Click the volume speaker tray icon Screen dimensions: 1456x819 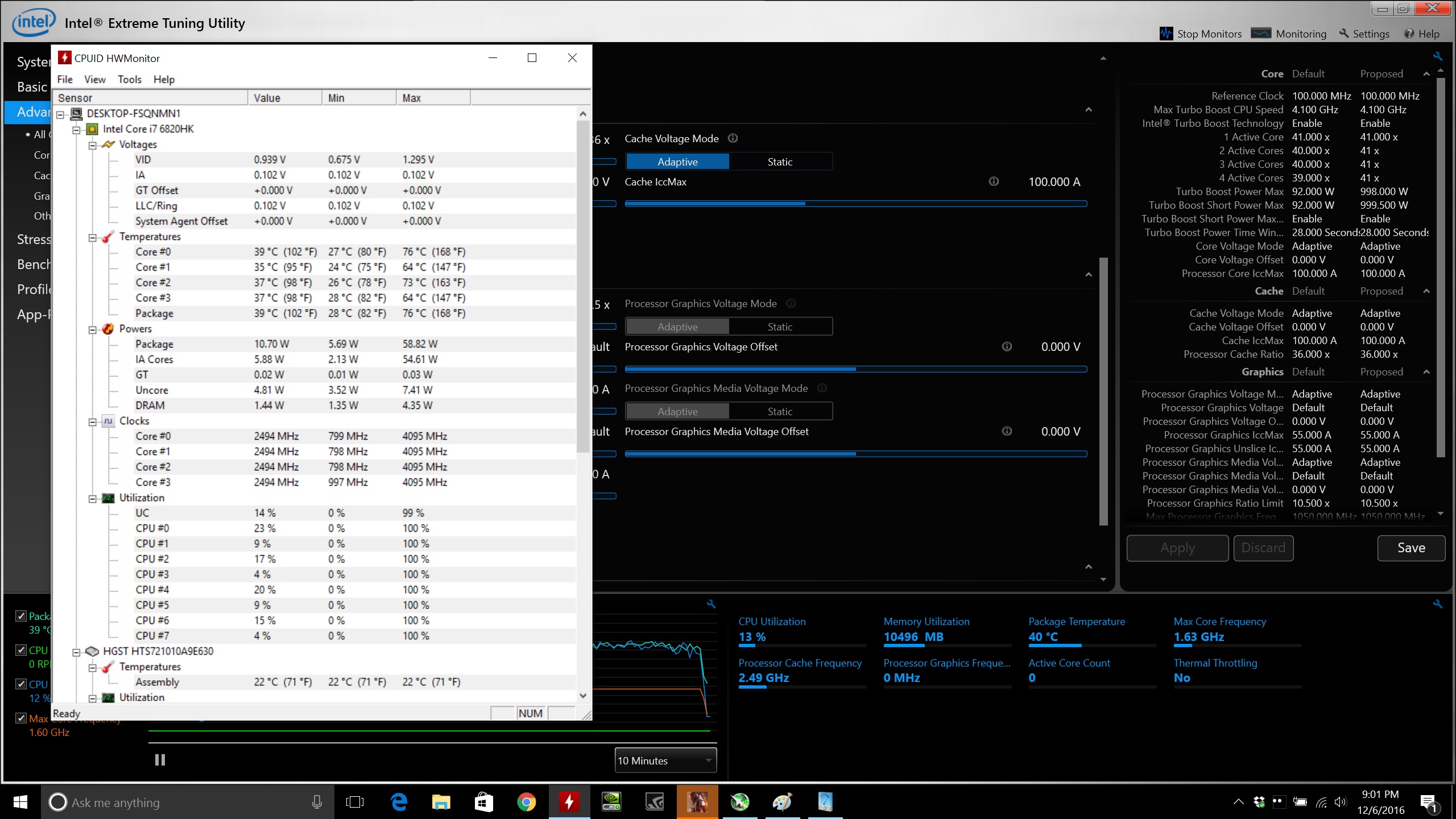(1340, 803)
